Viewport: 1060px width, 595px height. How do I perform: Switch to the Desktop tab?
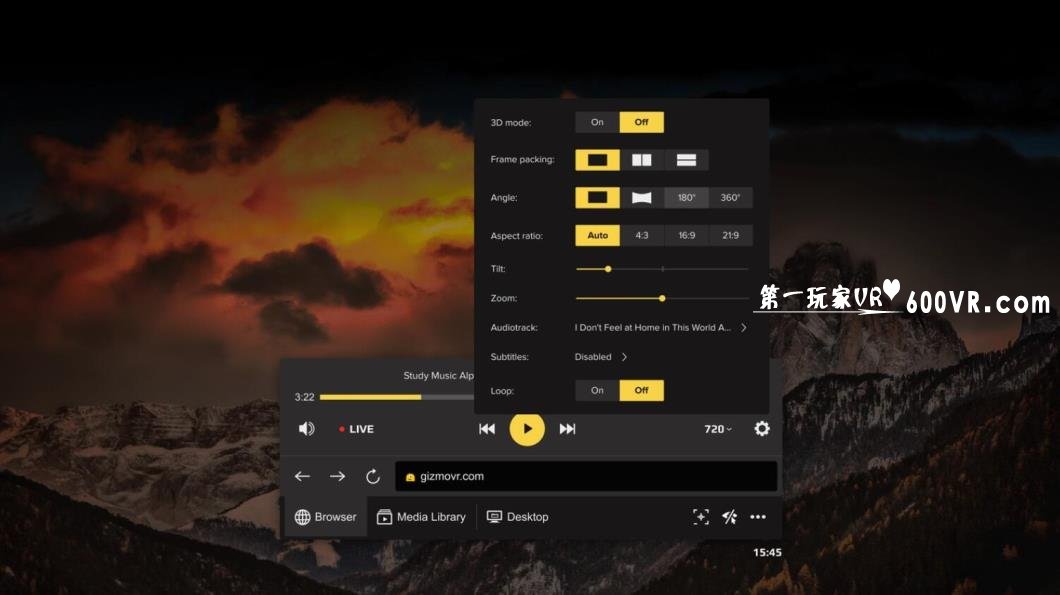point(517,517)
